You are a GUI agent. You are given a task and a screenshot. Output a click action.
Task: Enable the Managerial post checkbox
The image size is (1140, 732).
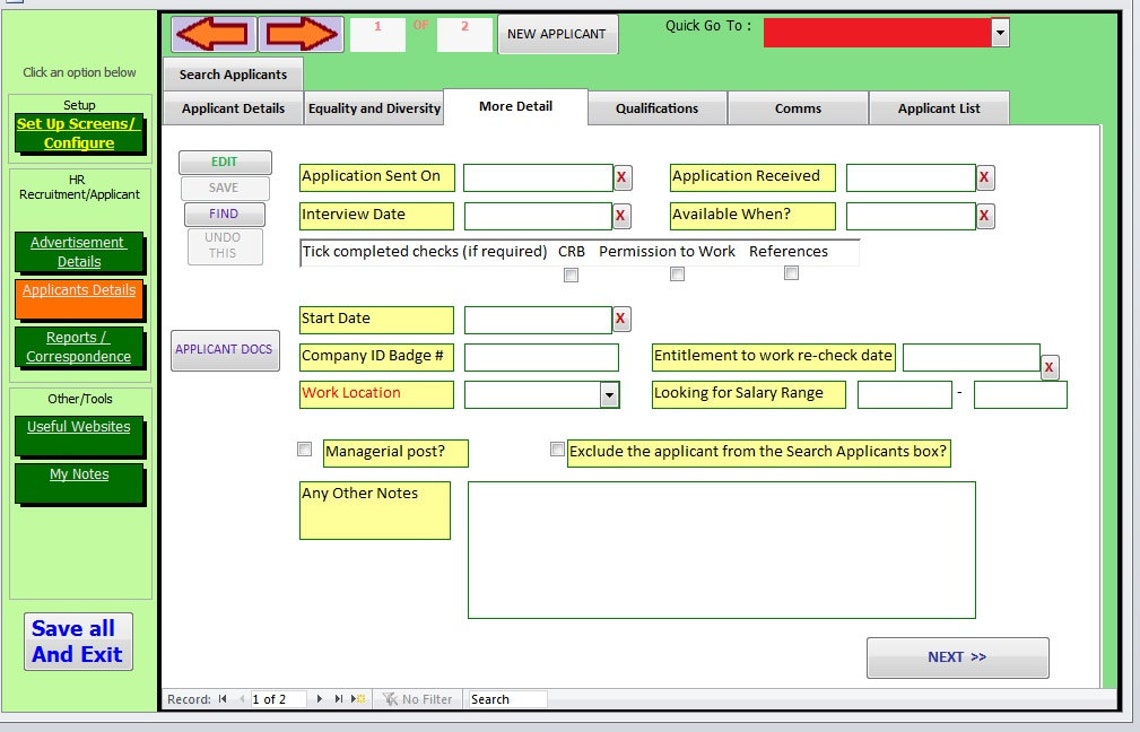click(304, 449)
